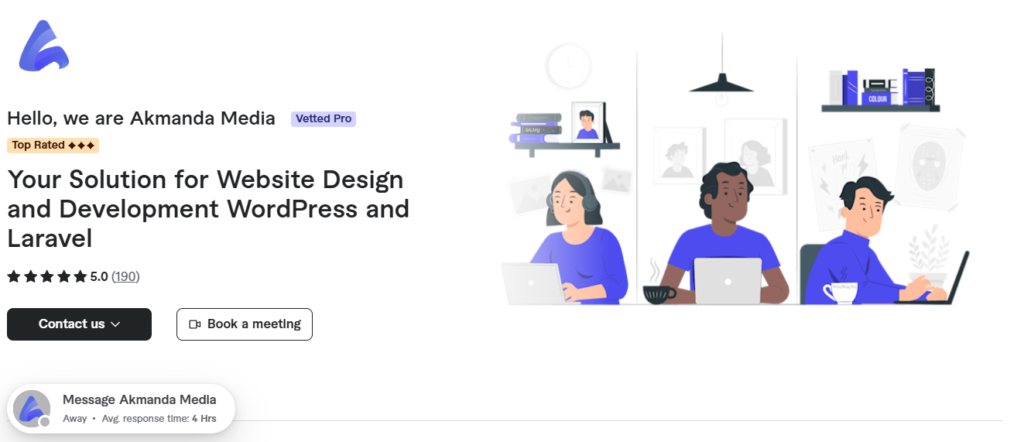Click the third rating star

point(47,277)
